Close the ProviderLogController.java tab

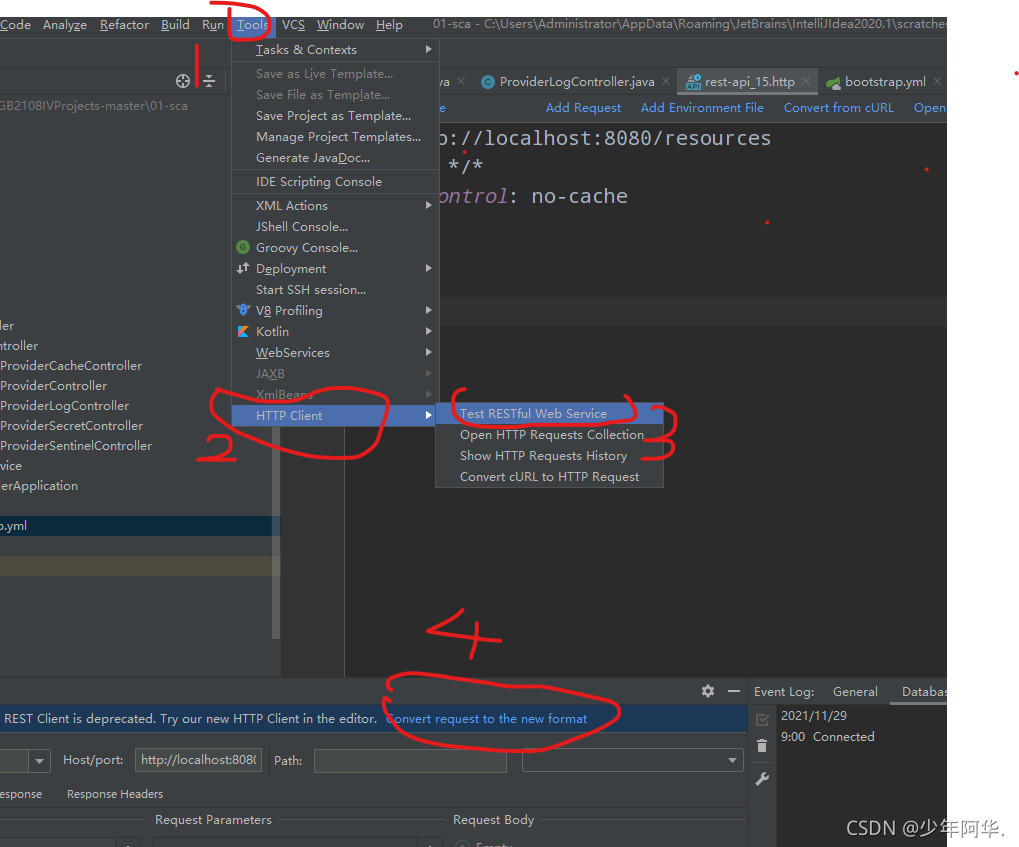[x=666, y=81]
